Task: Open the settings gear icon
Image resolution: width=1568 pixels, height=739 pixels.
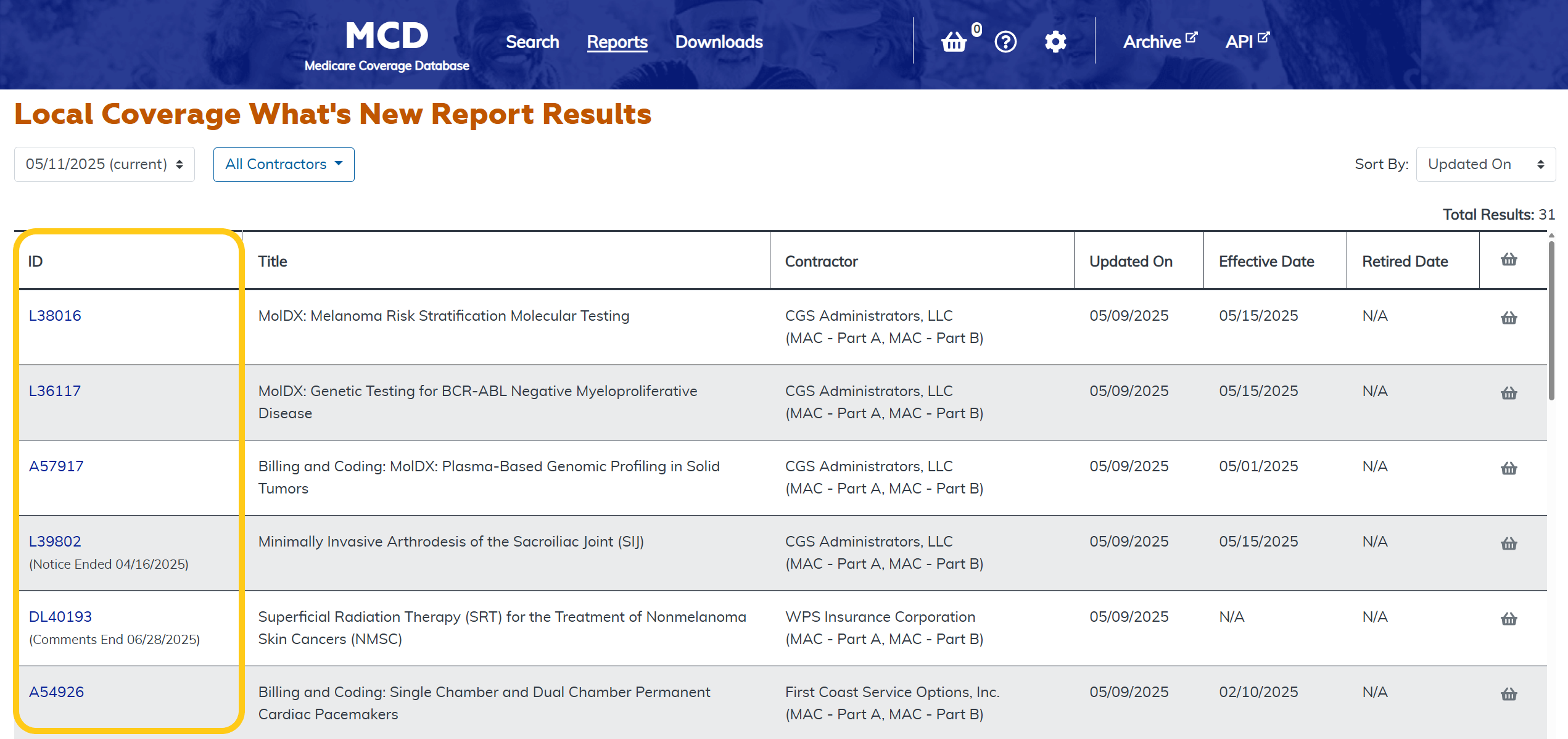Action: pos(1055,42)
